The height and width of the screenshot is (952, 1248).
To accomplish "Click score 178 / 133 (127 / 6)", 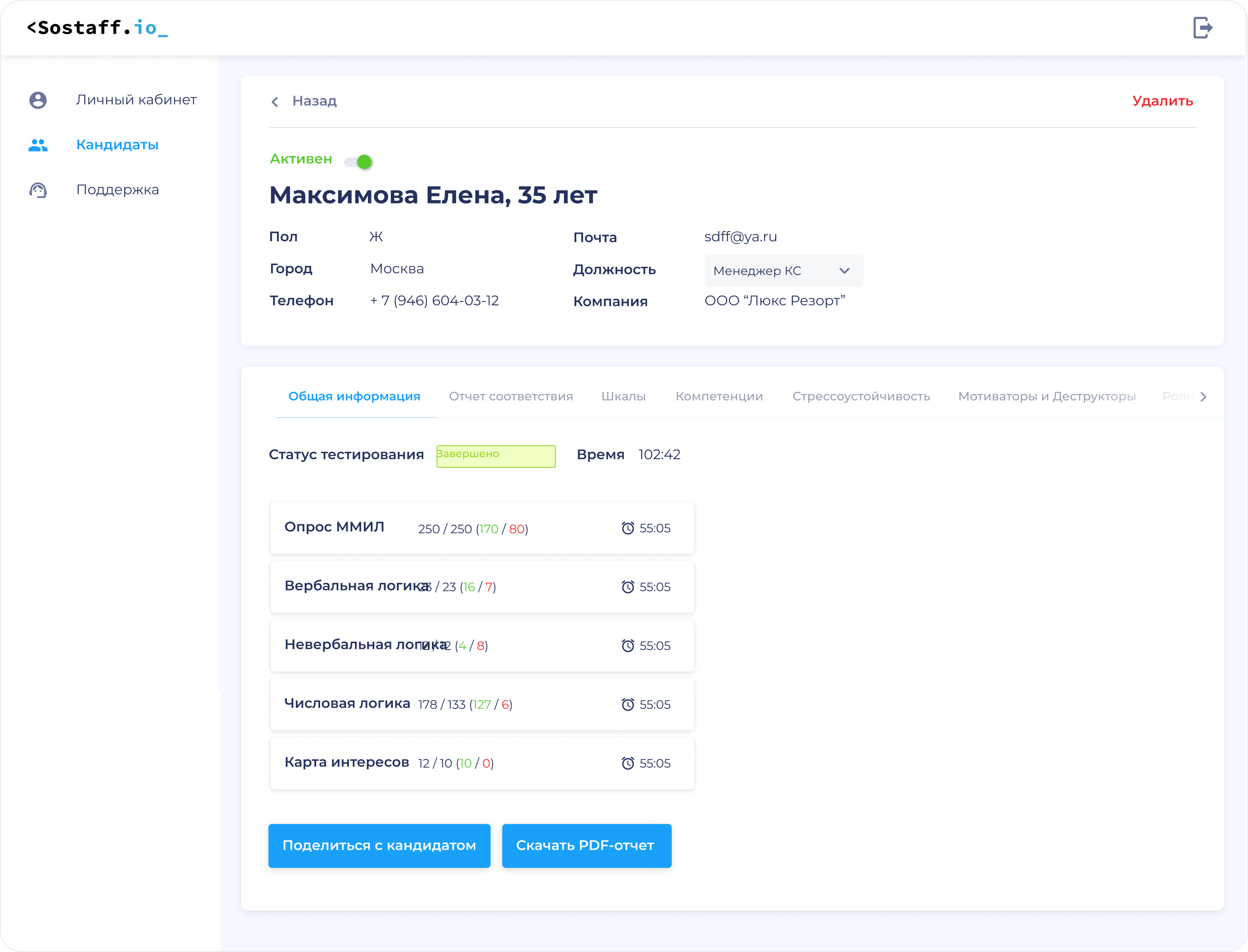I will coord(465,704).
